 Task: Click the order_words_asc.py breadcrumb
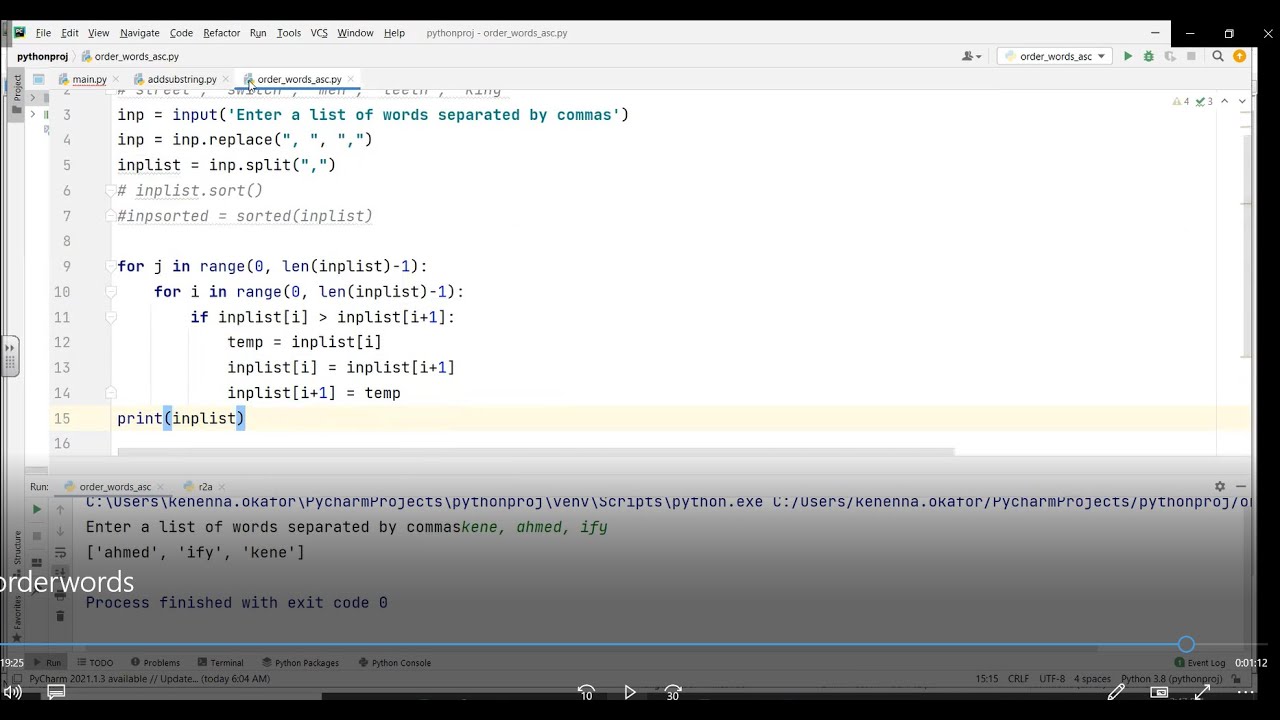tap(130, 57)
